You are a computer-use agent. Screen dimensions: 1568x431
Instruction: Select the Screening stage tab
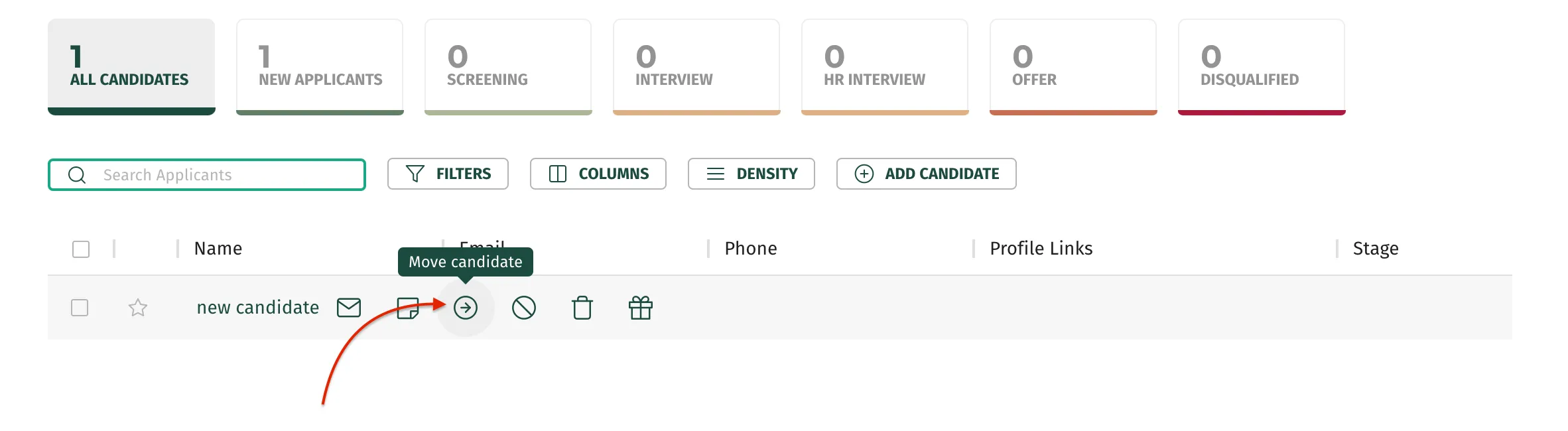[508, 67]
